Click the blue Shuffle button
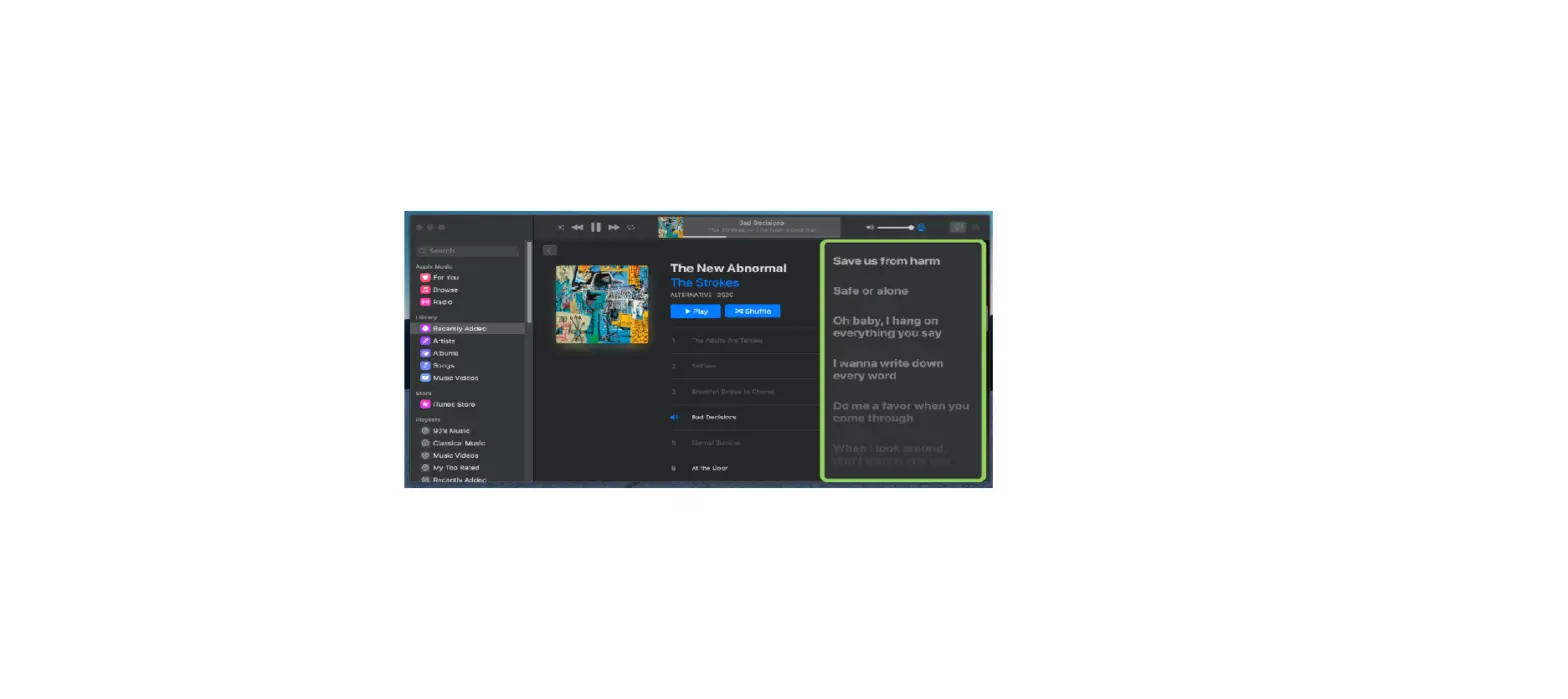Image resolution: width=1568 pixels, height=699 pixels. pos(753,311)
